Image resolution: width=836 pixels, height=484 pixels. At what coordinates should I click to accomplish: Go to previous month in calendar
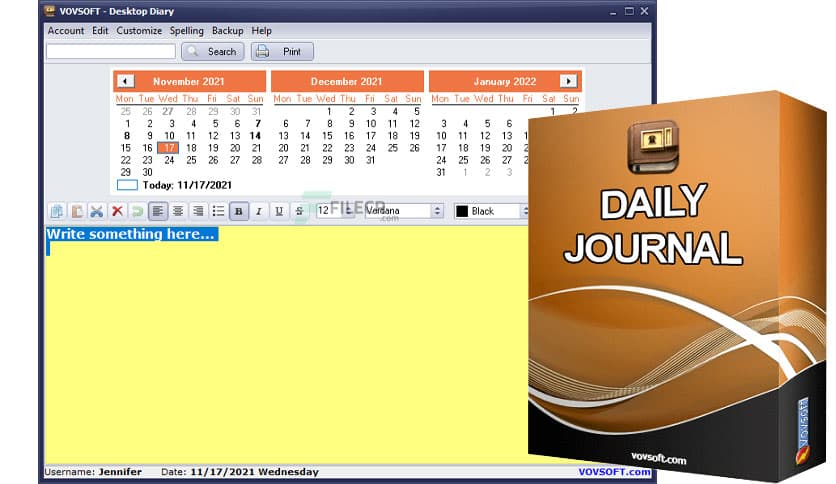point(125,81)
